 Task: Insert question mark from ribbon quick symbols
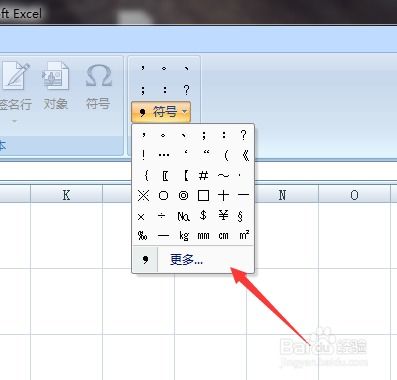[x=186, y=89]
